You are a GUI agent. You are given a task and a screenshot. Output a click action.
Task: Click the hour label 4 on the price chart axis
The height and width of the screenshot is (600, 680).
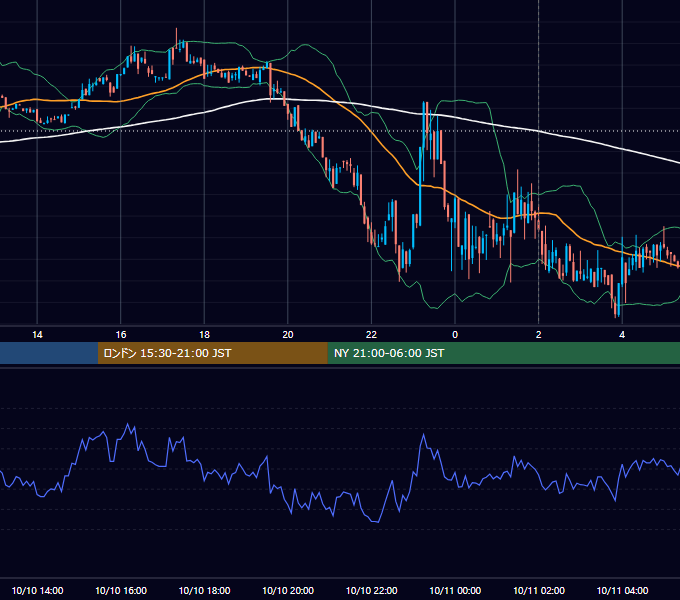(x=622, y=335)
